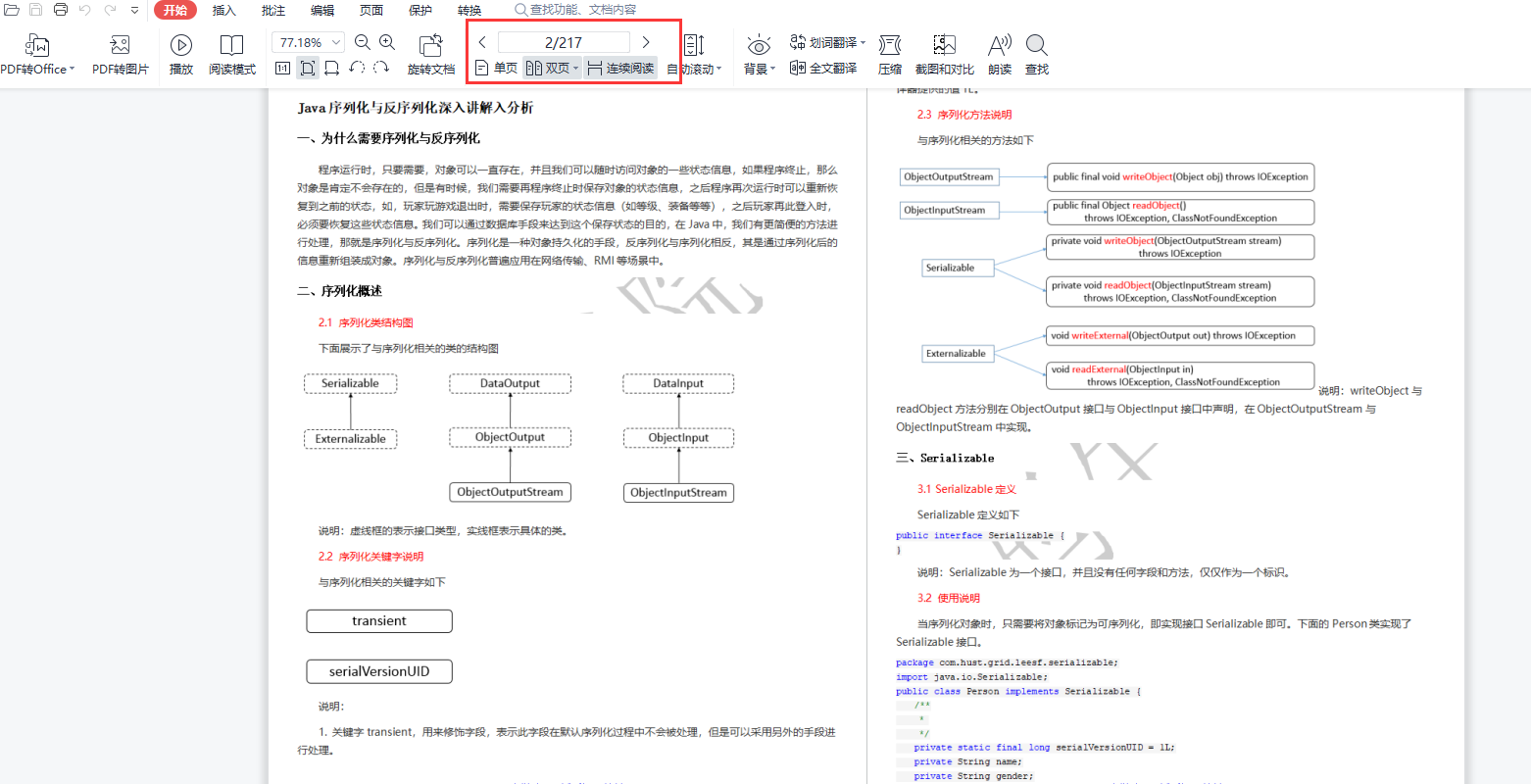Click the print icon

(61, 10)
